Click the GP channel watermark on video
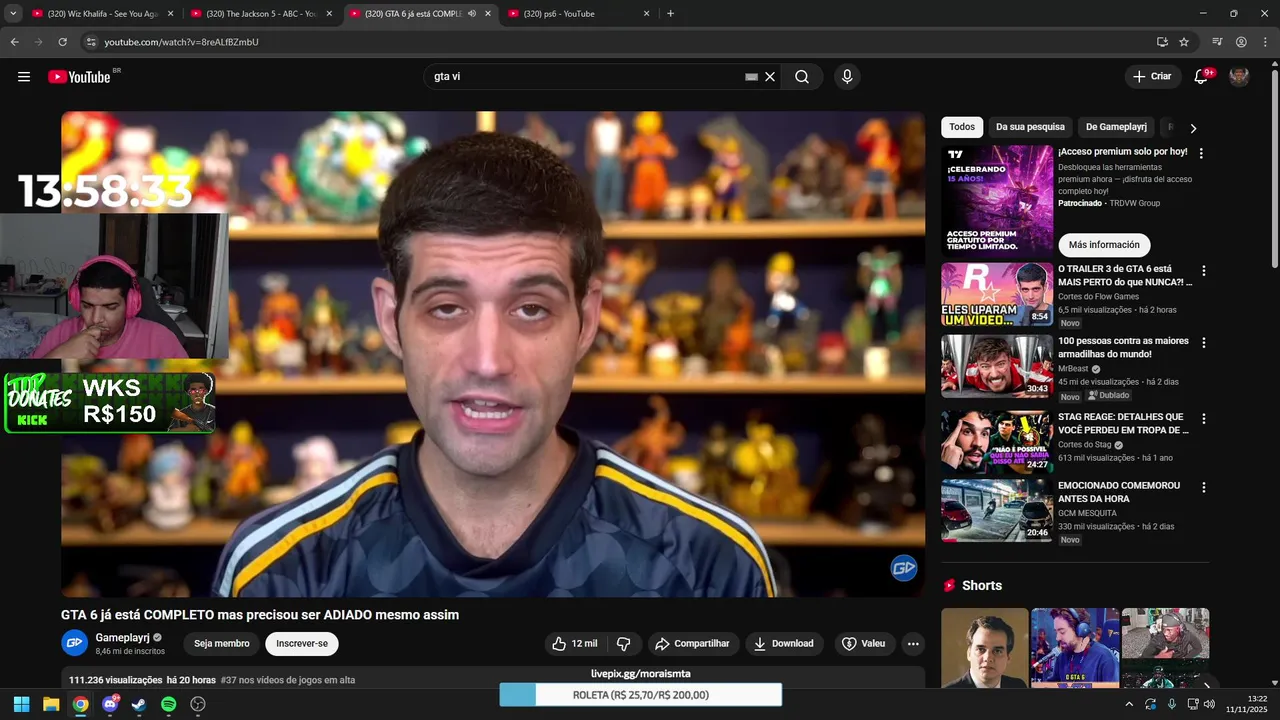 [x=904, y=568]
